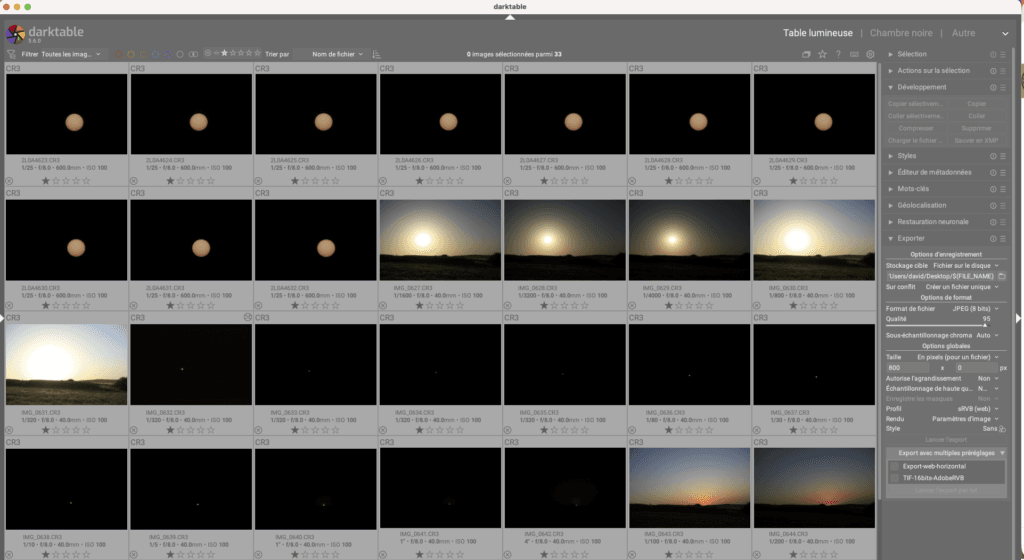
Task: Click the darktable logo
Action: [15, 34]
